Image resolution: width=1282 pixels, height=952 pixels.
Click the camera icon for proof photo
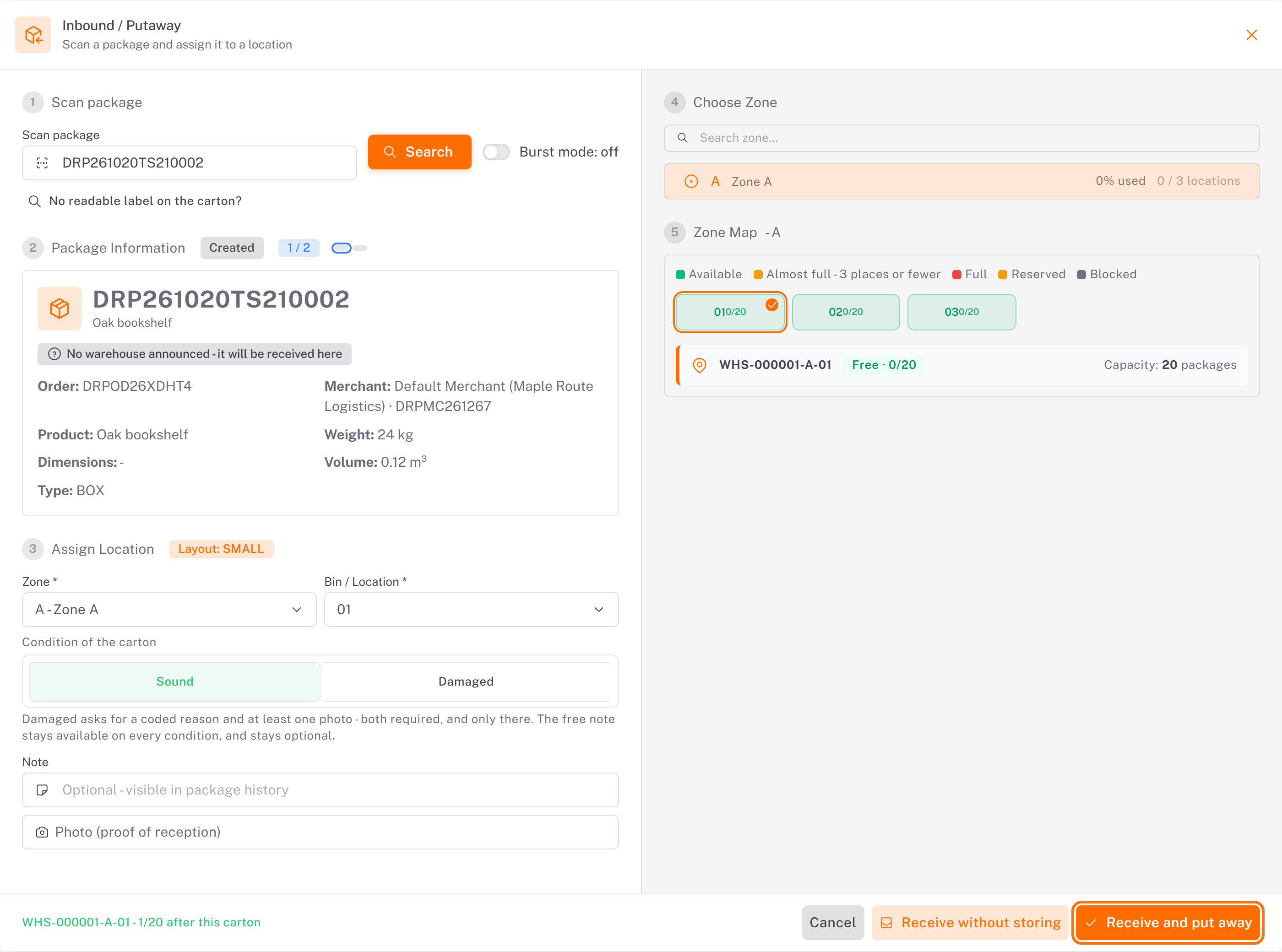42,832
